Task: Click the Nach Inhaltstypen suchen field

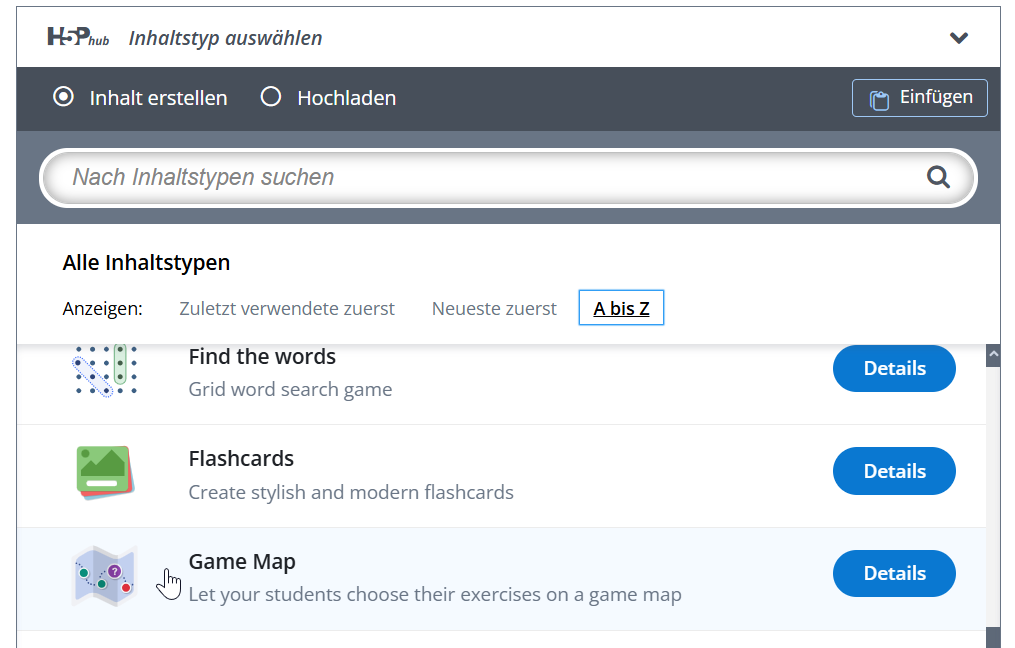Action: pyautogui.click(x=490, y=178)
